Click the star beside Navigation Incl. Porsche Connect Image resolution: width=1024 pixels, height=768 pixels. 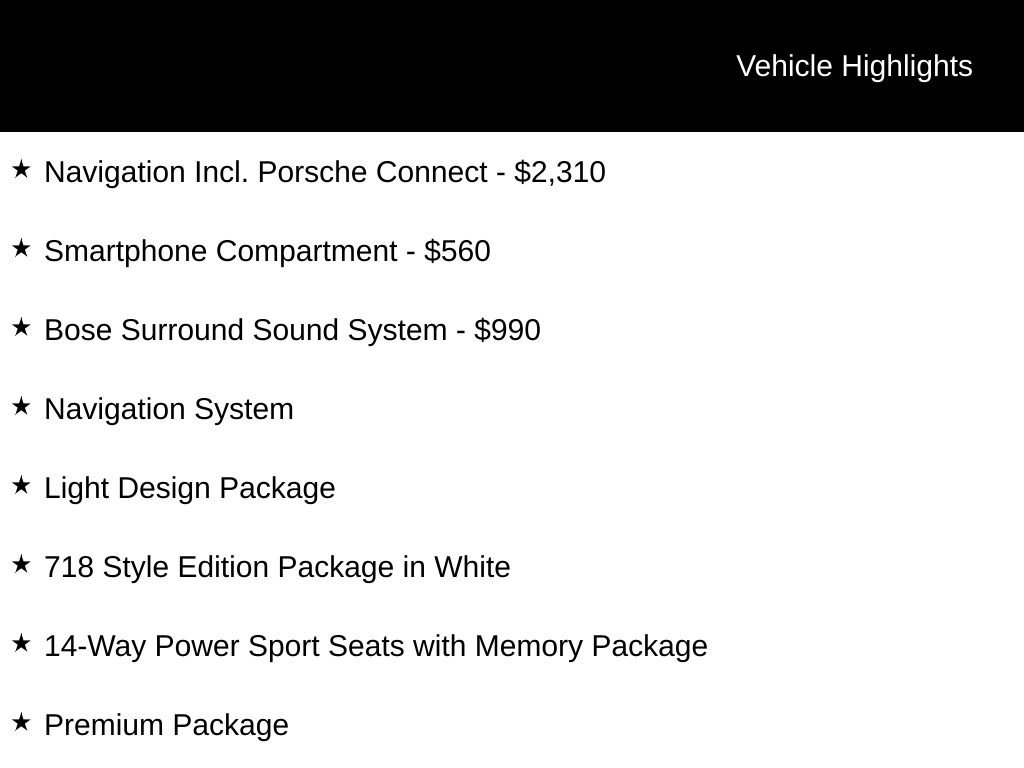pyautogui.click(x=22, y=170)
